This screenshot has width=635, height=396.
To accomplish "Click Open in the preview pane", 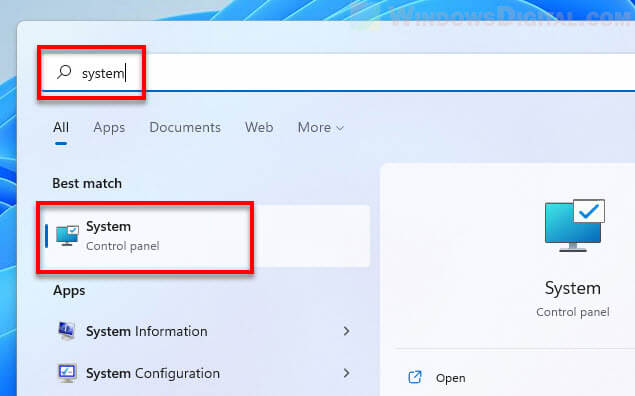I will [x=450, y=378].
